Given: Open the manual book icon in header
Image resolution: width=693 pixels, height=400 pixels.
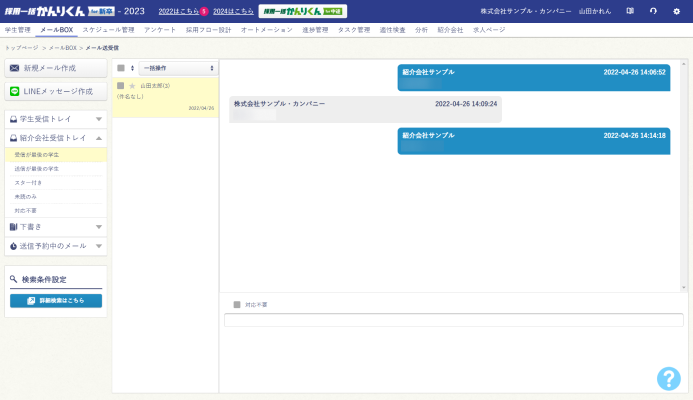Looking at the screenshot, I should [630, 11].
